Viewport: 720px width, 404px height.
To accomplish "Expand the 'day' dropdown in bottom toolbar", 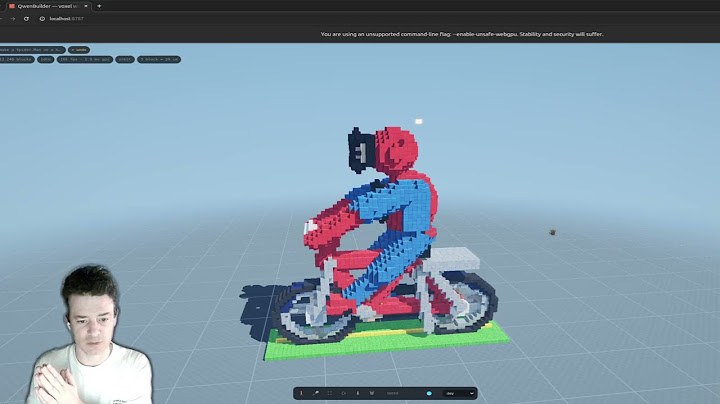I will (459, 393).
